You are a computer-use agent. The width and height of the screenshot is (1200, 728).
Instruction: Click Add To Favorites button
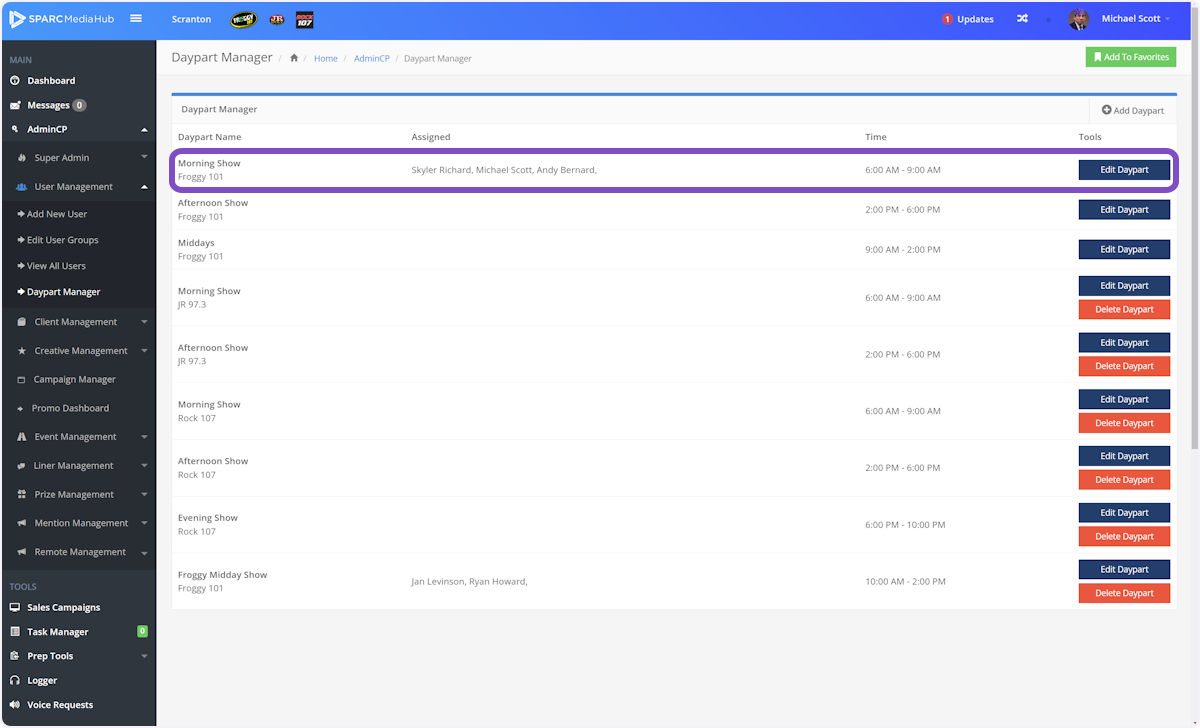1130,57
